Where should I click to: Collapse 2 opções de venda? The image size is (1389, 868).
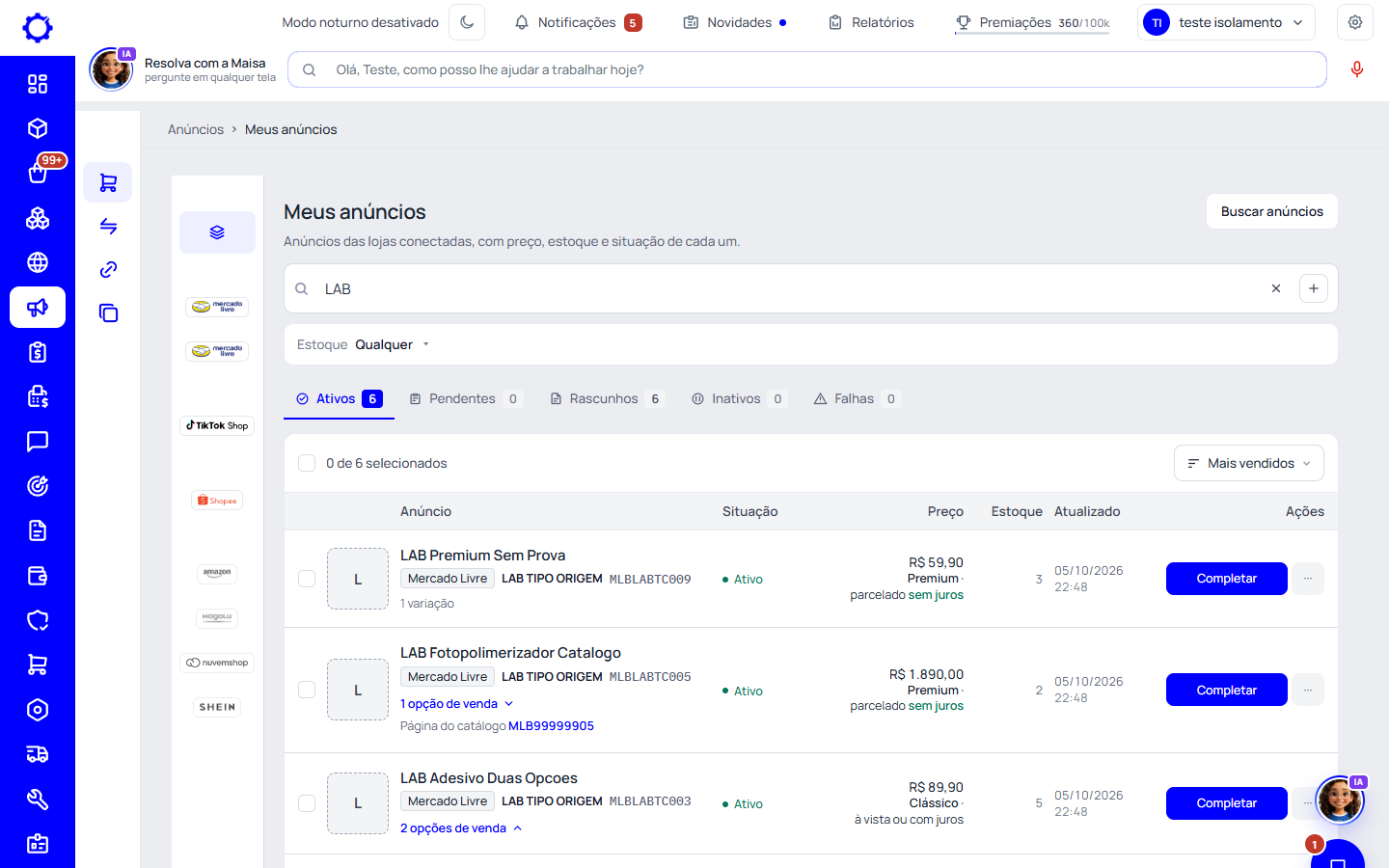pos(461,828)
